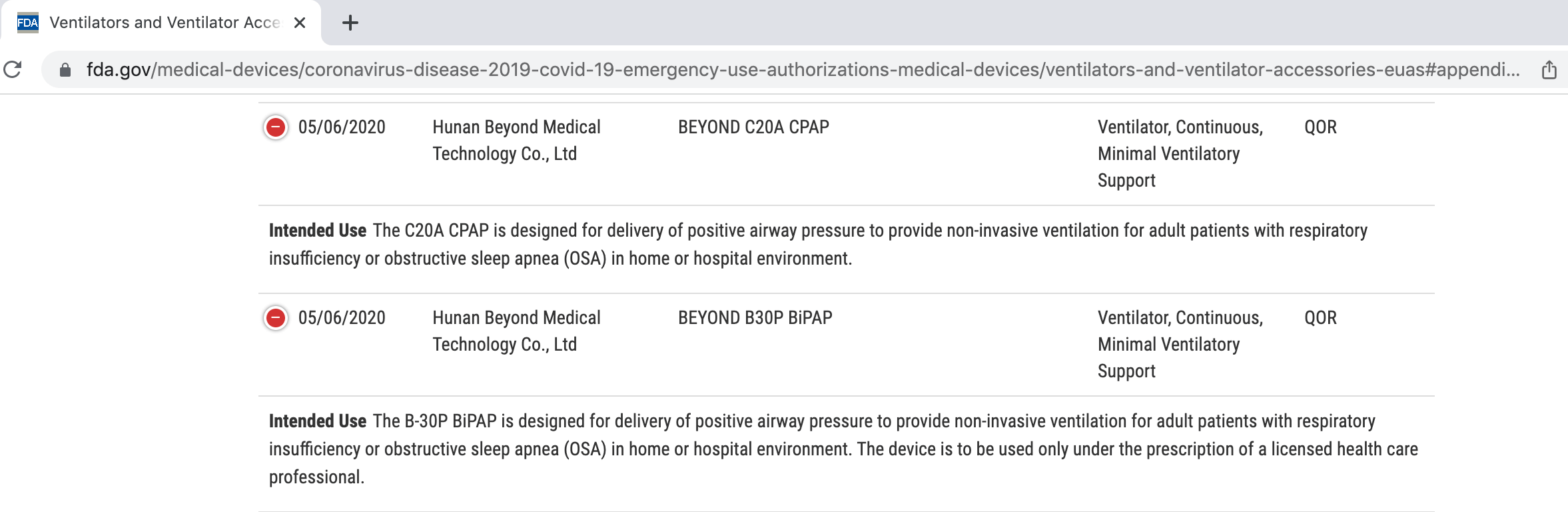Click the FDA favicon on the tab

[28, 23]
